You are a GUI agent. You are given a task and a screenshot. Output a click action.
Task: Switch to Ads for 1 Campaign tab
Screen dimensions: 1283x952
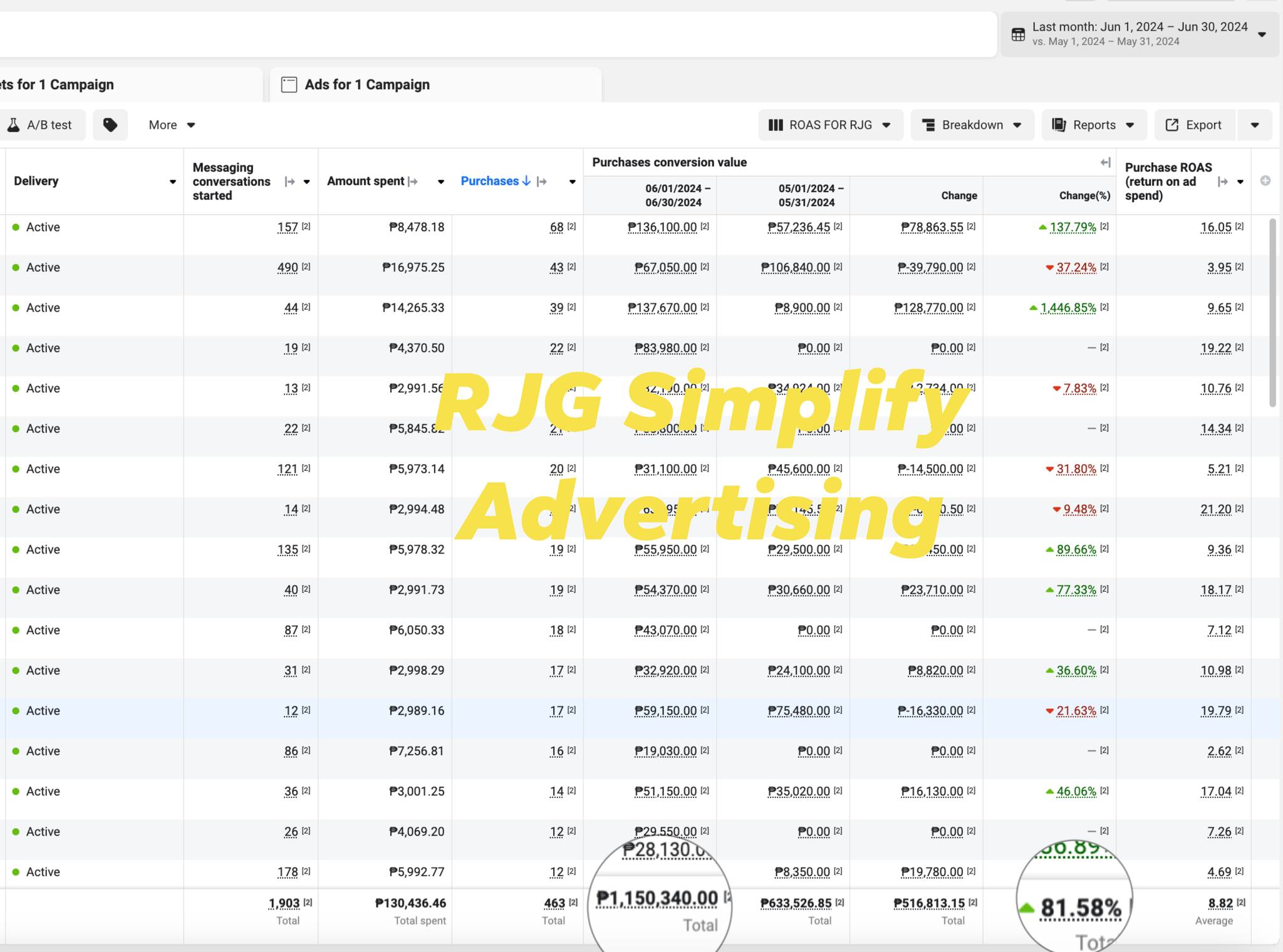pyautogui.click(x=436, y=85)
